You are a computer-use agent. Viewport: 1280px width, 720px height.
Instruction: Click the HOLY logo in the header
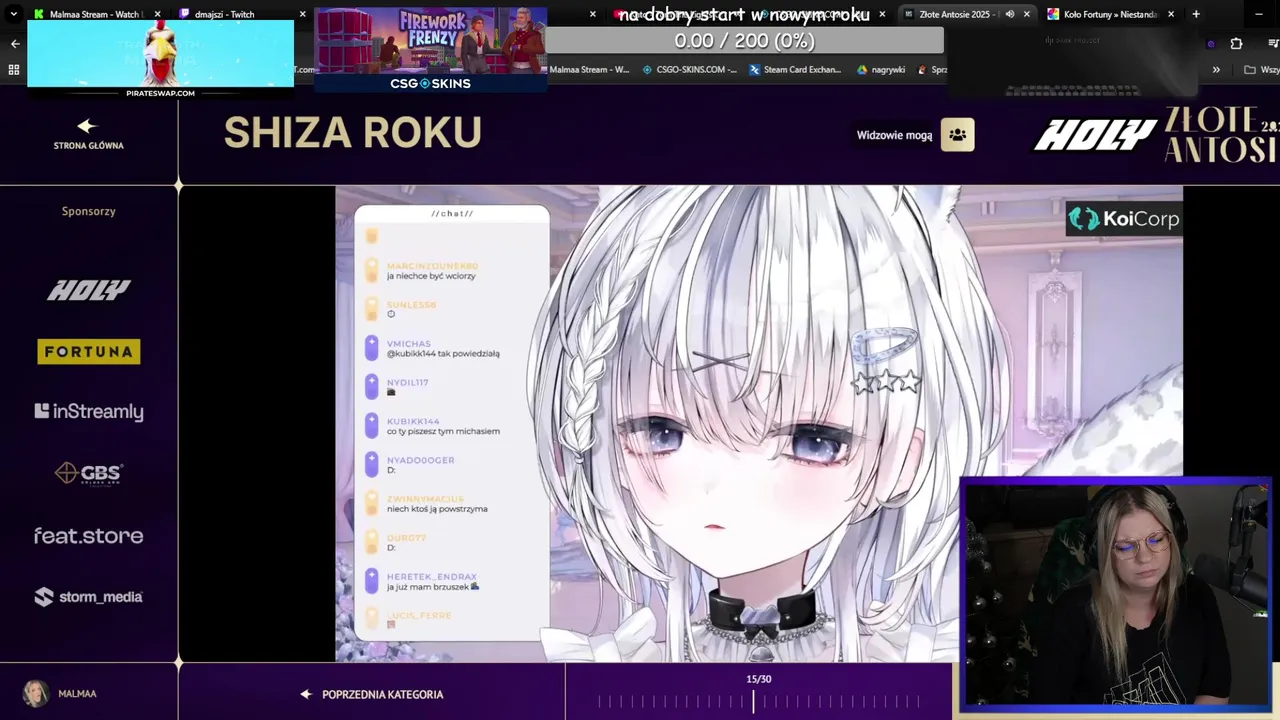(1095, 135)
